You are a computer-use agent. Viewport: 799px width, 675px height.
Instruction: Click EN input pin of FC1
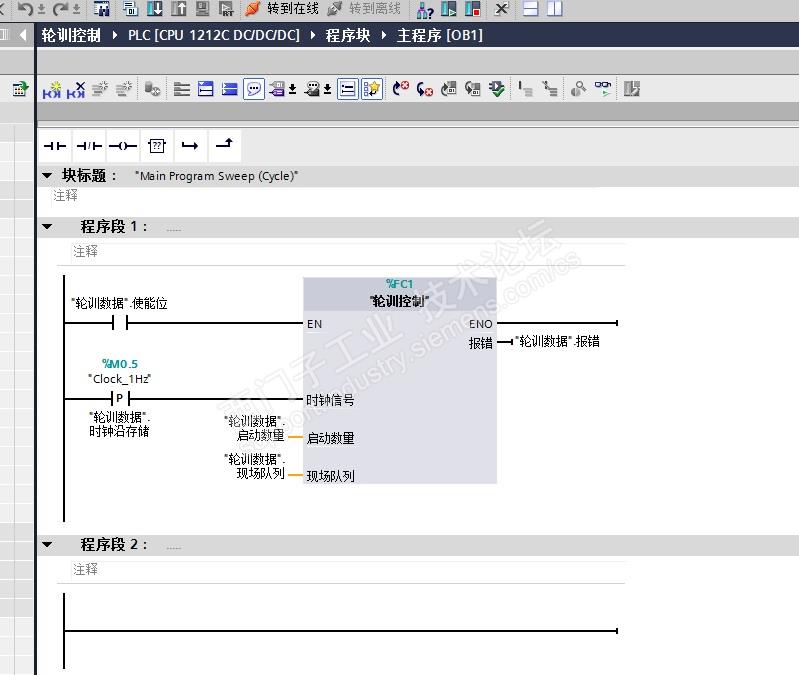(314, 324)
